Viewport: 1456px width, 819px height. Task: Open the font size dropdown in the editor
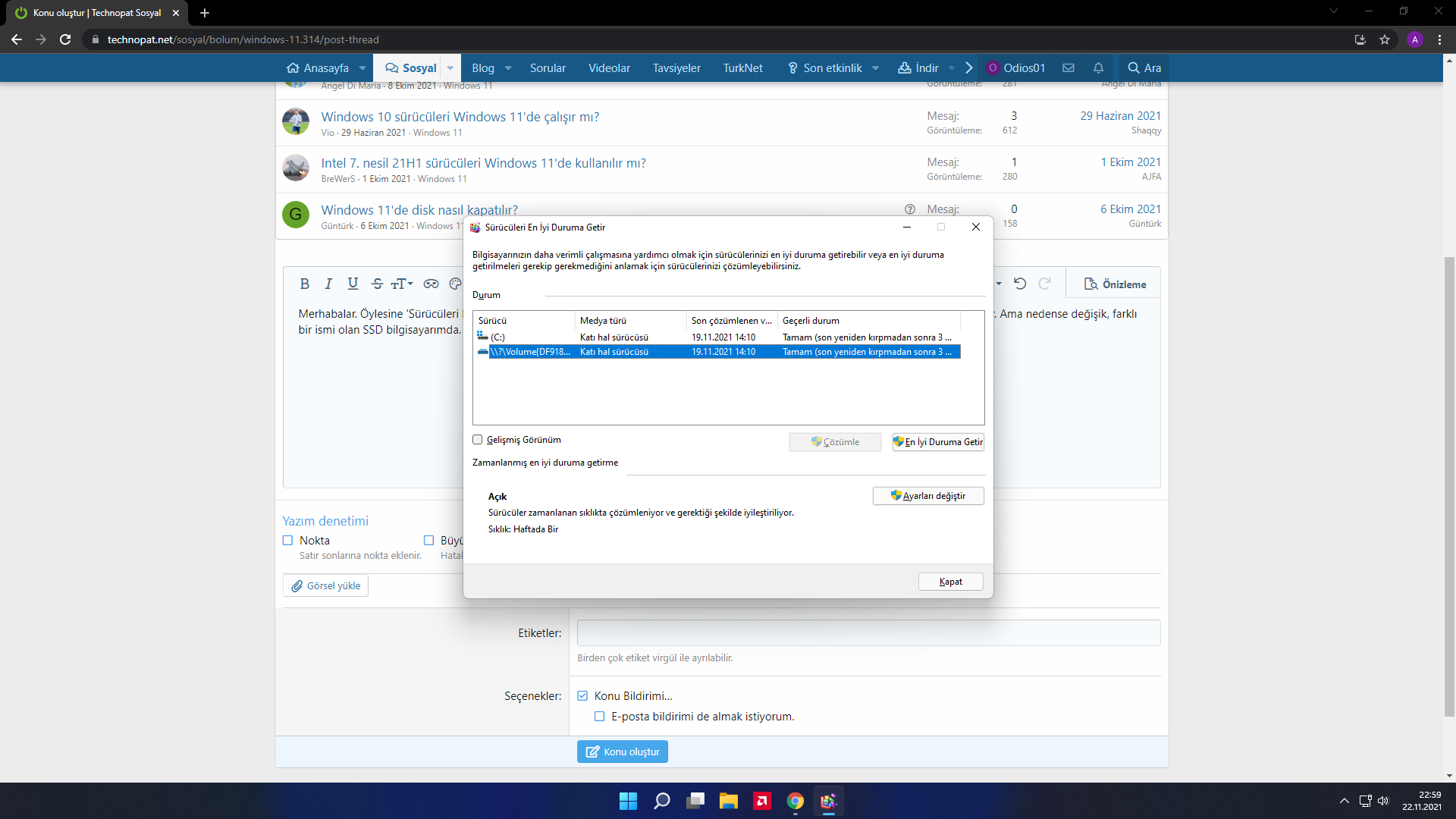(402, 284)
